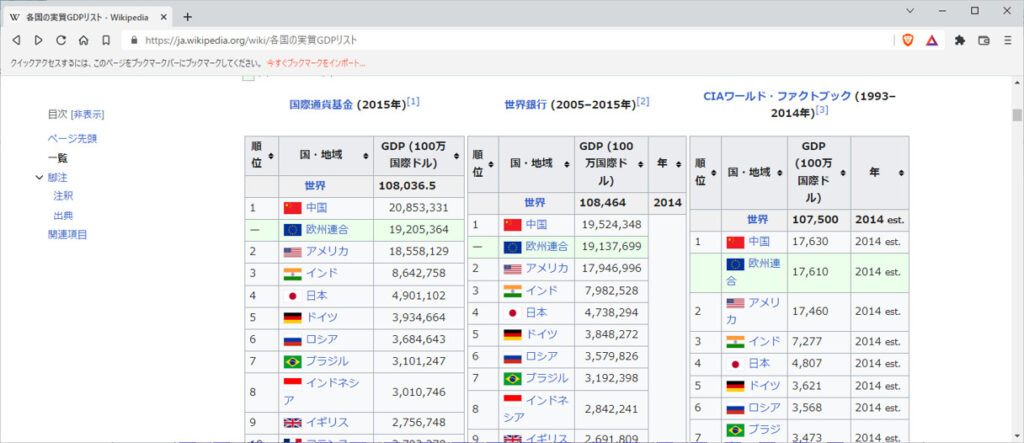Select 一覧 in the table of contents
This screenshot has width=1024, height=443.
[x=57, y=157]
